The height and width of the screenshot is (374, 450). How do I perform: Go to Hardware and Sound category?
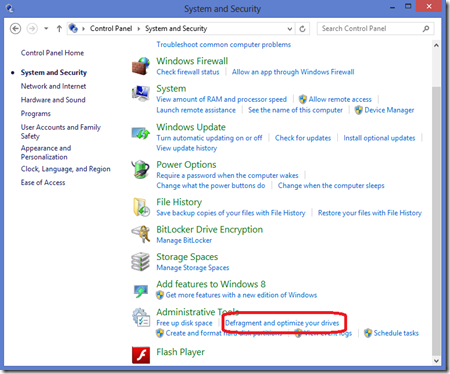53,100
